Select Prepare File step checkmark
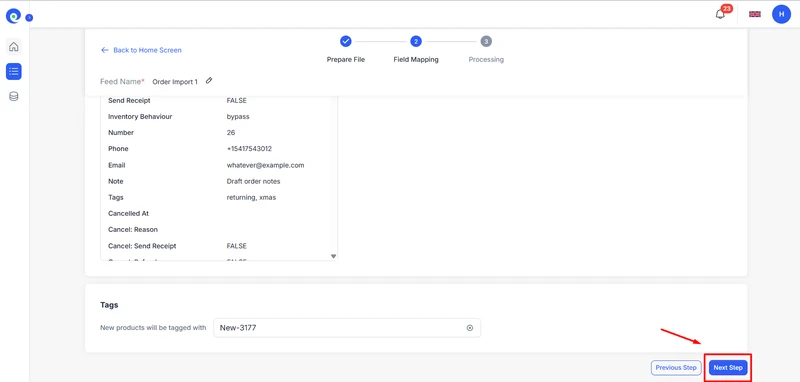800x382 pixels. [x=345, y=41]
